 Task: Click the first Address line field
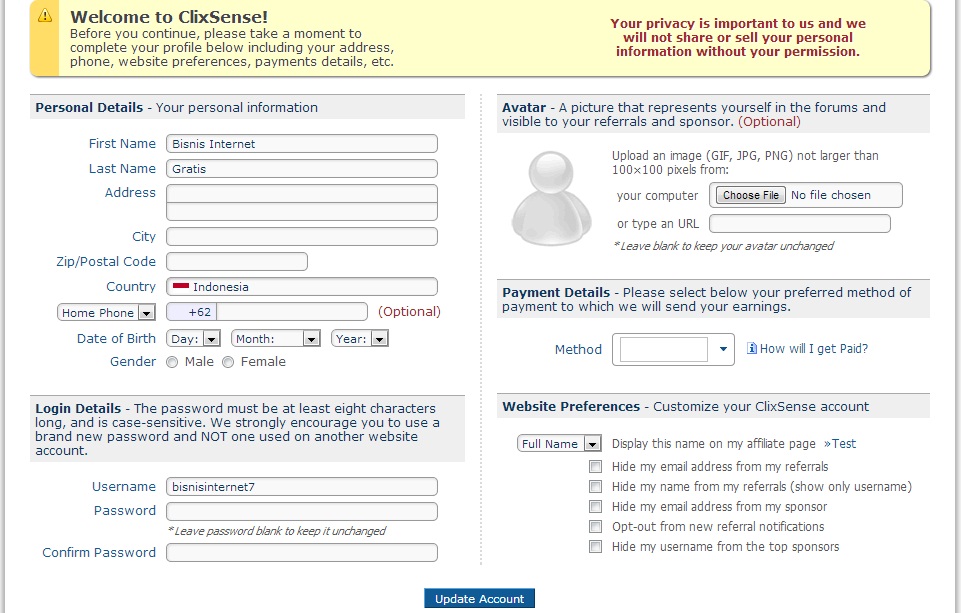(302, 193)
